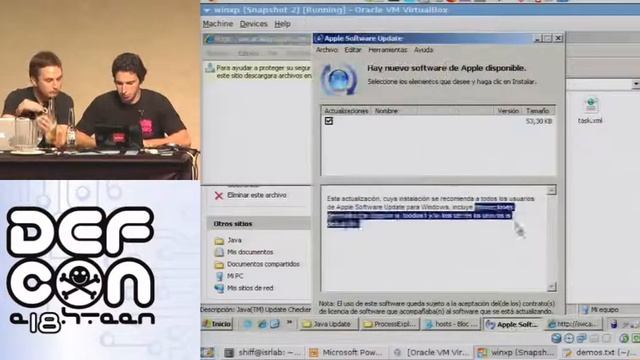Switch to the http:// browser taskbar button
The image size is (640, 360).
click(573, 324)
